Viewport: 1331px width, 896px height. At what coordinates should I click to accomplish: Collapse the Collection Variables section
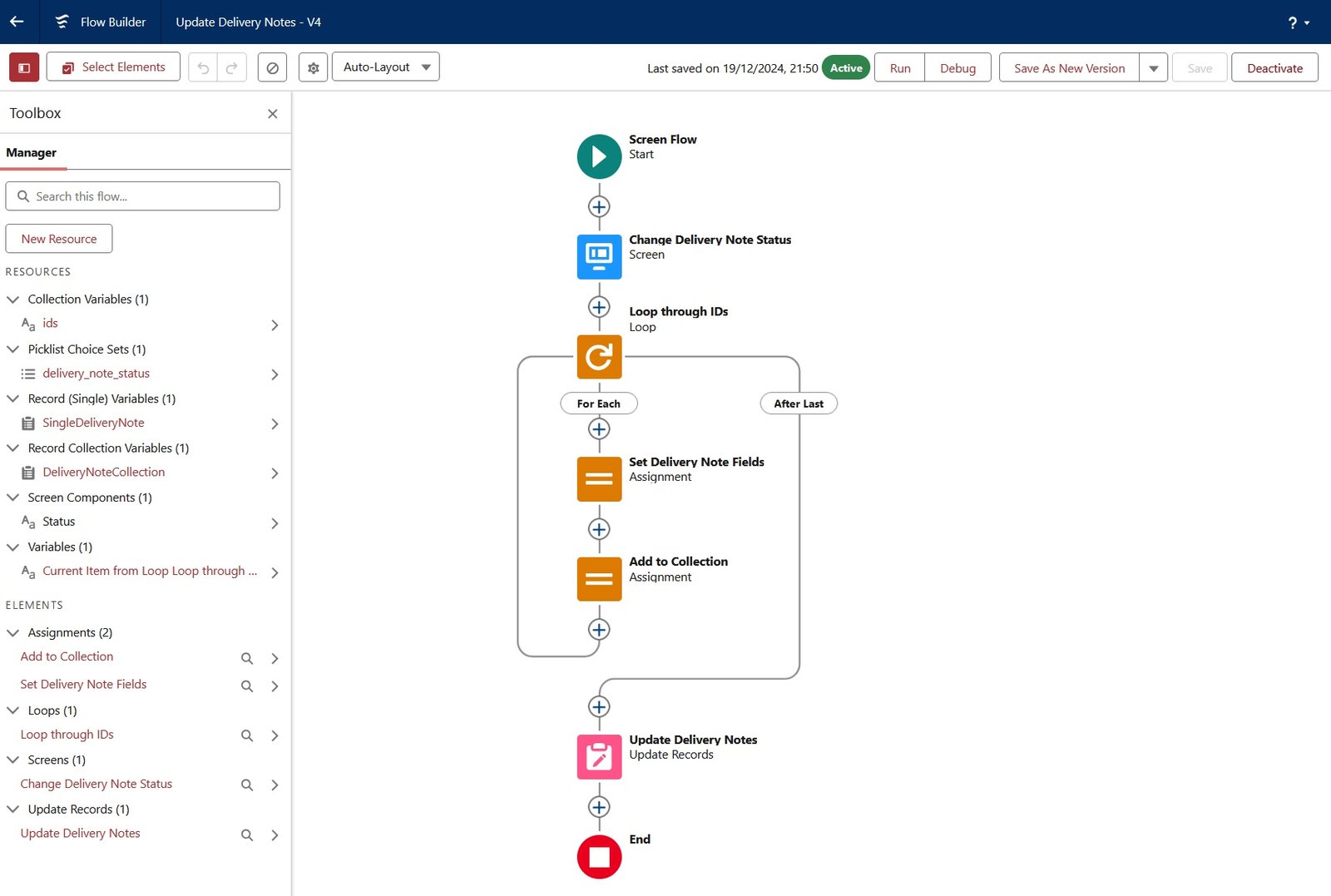click(x=12, y=299)
